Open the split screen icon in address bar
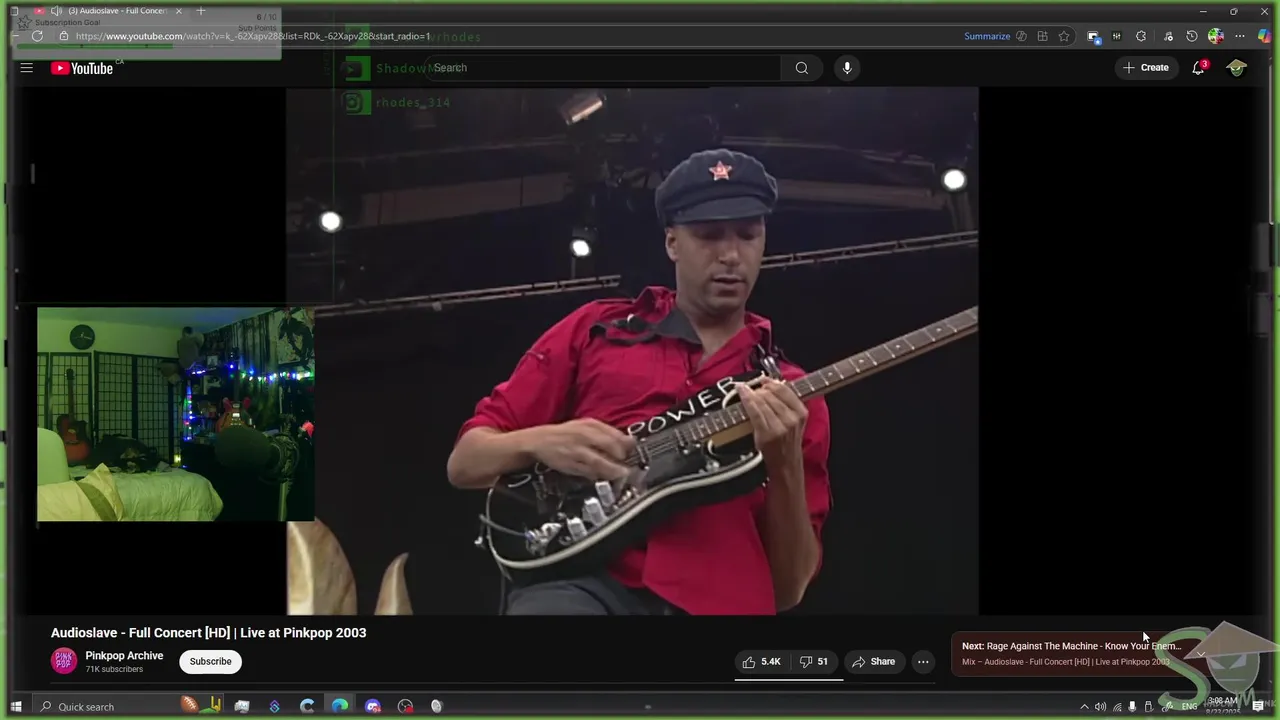This screenshot has height=720, width=1280. pos(1042,36)
